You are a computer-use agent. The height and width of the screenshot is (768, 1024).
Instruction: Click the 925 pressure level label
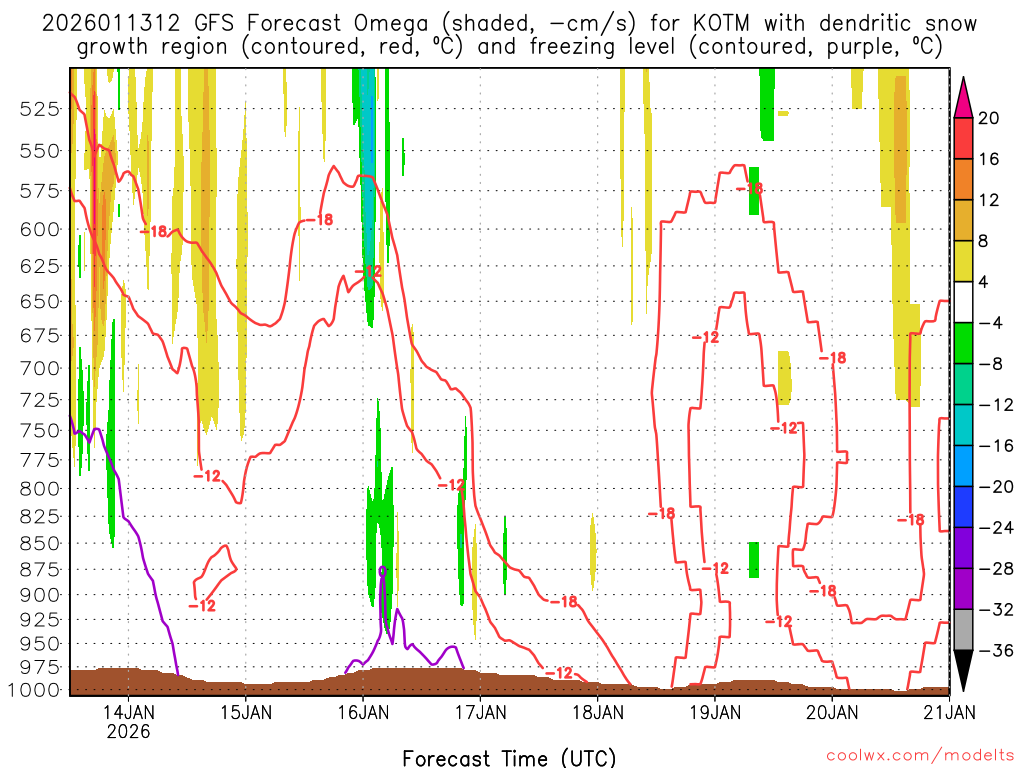coord(40,619)
